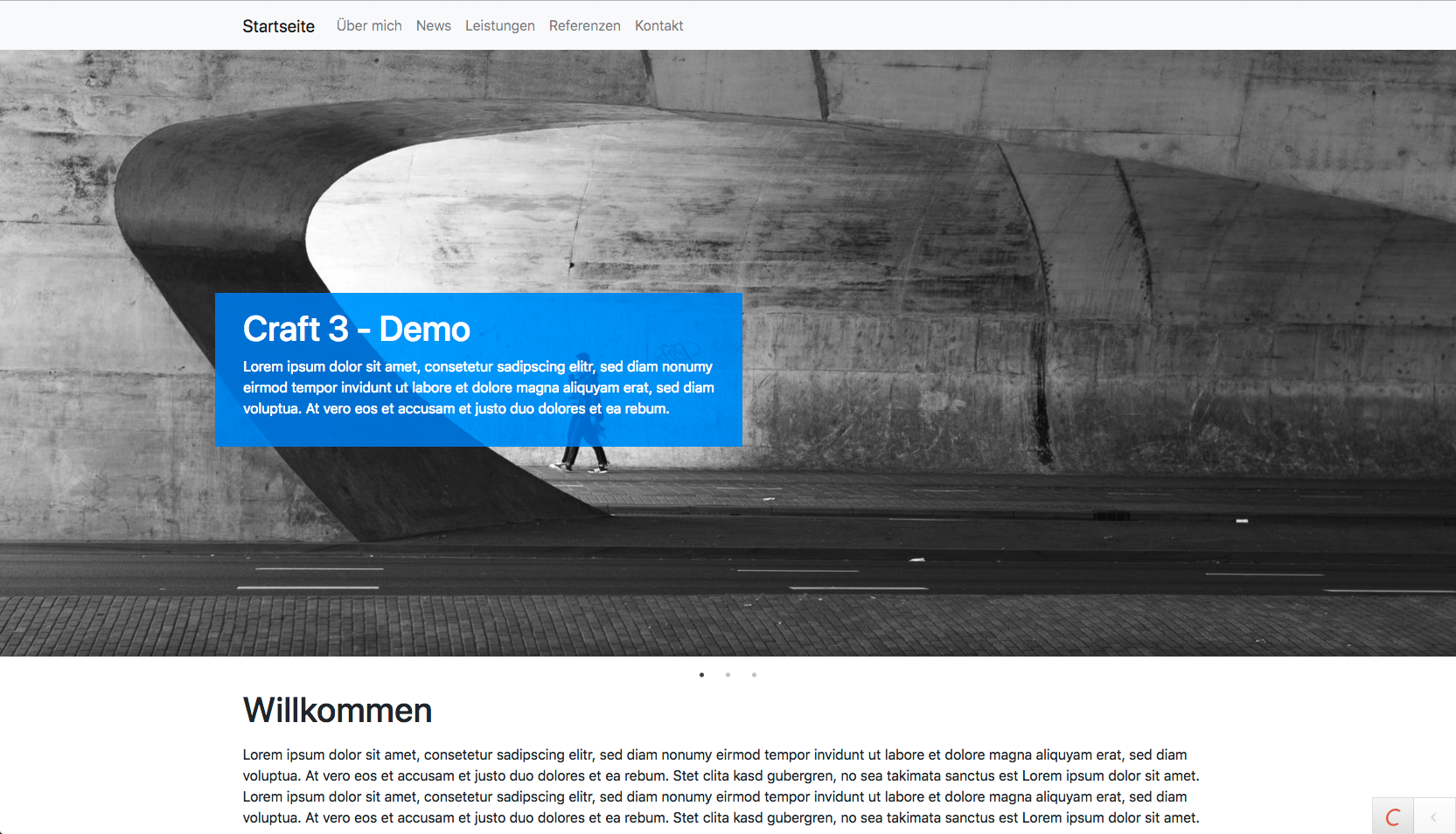Click the Willkommen body paragraph text

(x=721, y=786)
